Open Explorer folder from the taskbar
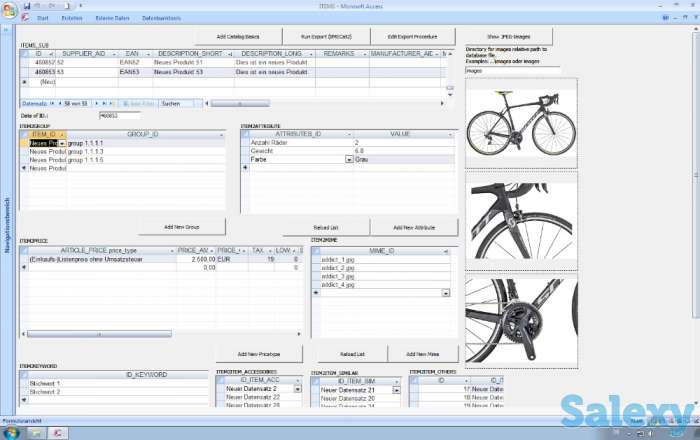 click(x=36, y=433)
